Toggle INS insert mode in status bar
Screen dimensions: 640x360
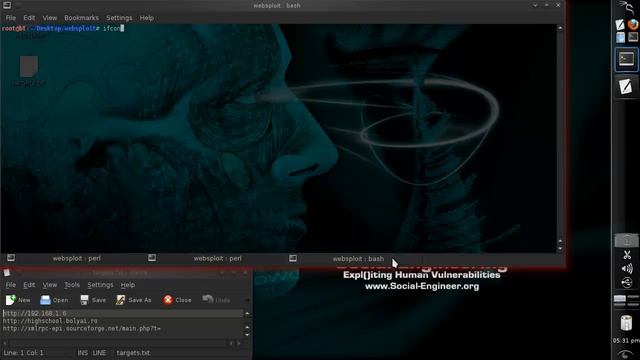pos(82,353)
